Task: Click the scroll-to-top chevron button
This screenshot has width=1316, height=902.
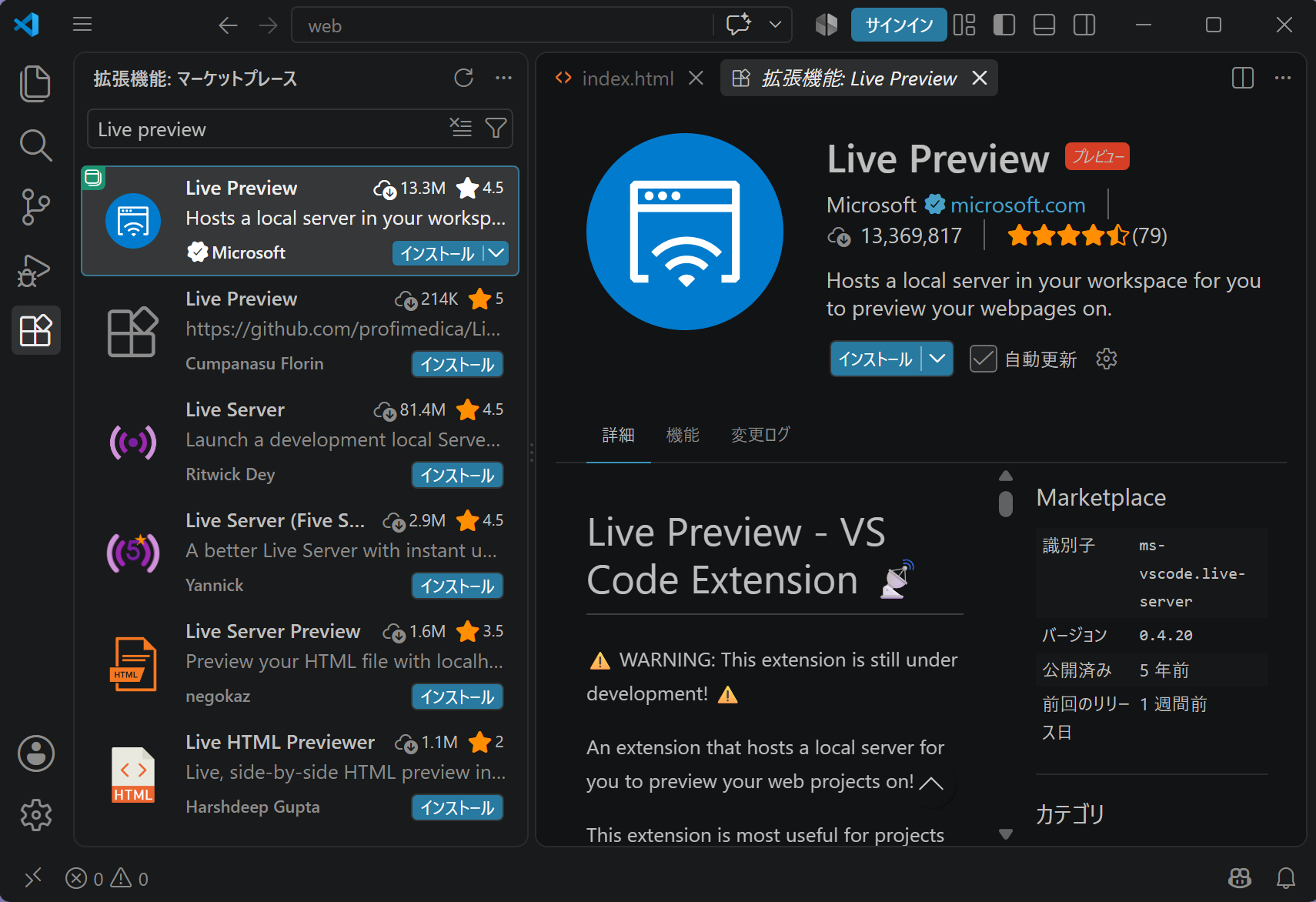Action: coord(931,783)
